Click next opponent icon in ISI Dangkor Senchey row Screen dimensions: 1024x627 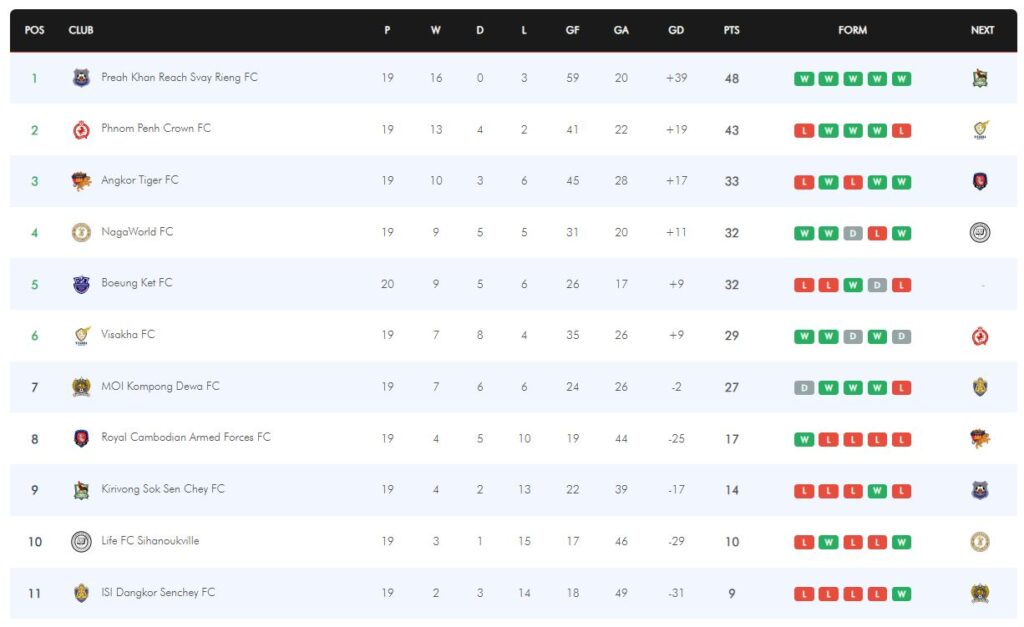tap(980, 593)
